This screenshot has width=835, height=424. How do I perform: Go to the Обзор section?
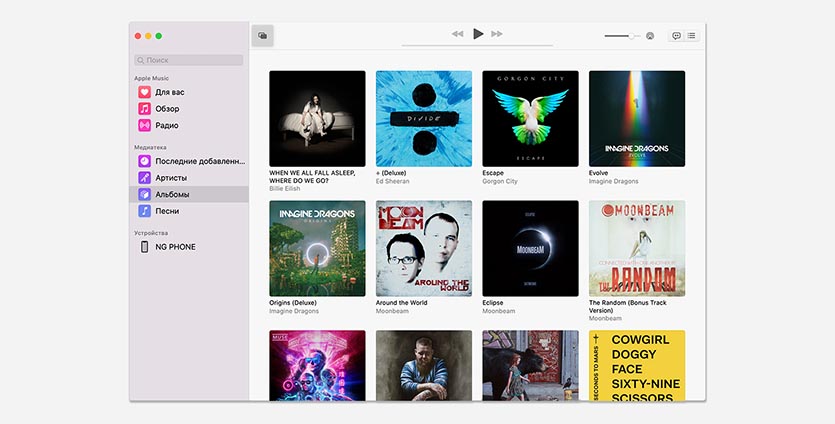coord(189,109)
